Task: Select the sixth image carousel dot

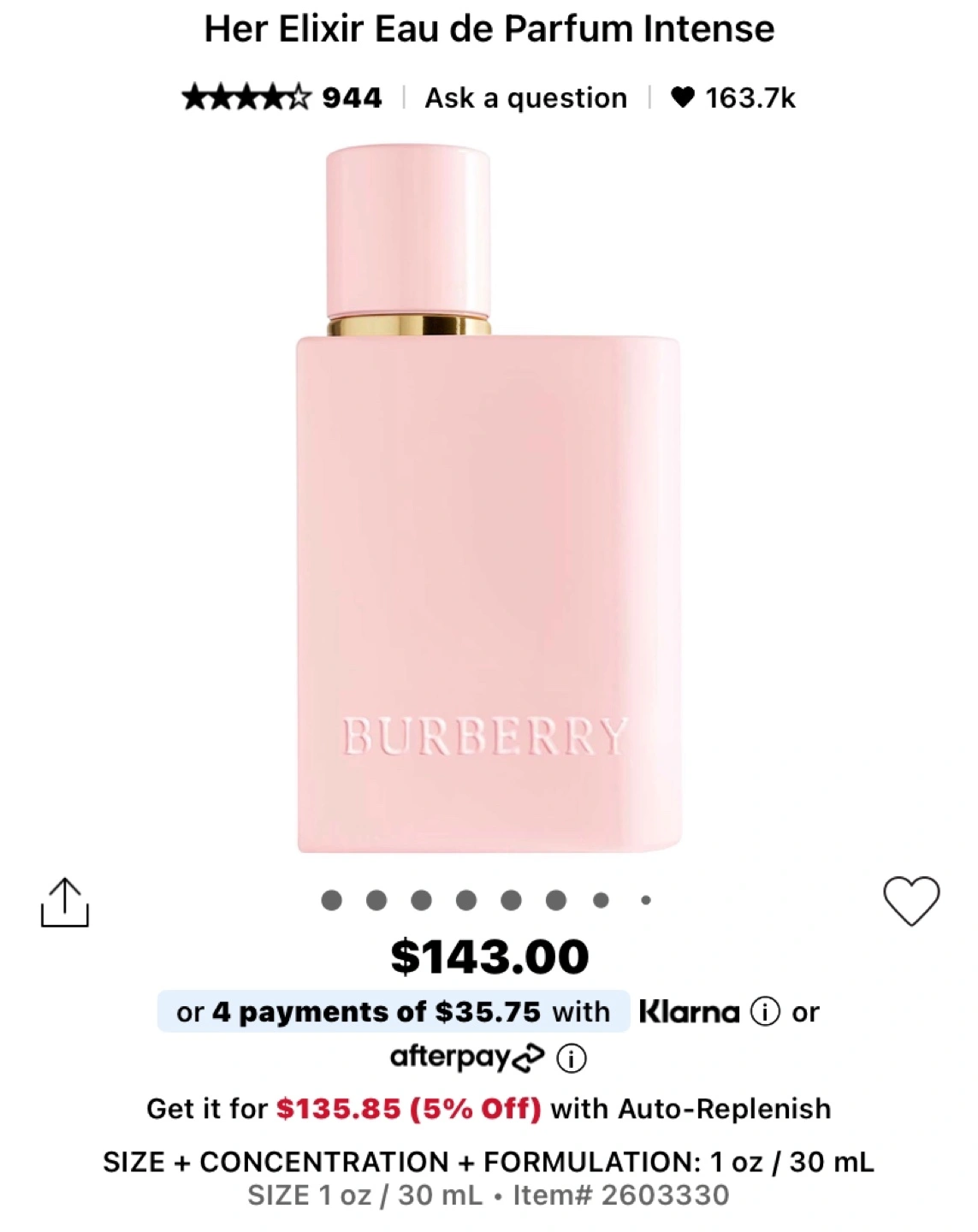Action: pos(556,900)
